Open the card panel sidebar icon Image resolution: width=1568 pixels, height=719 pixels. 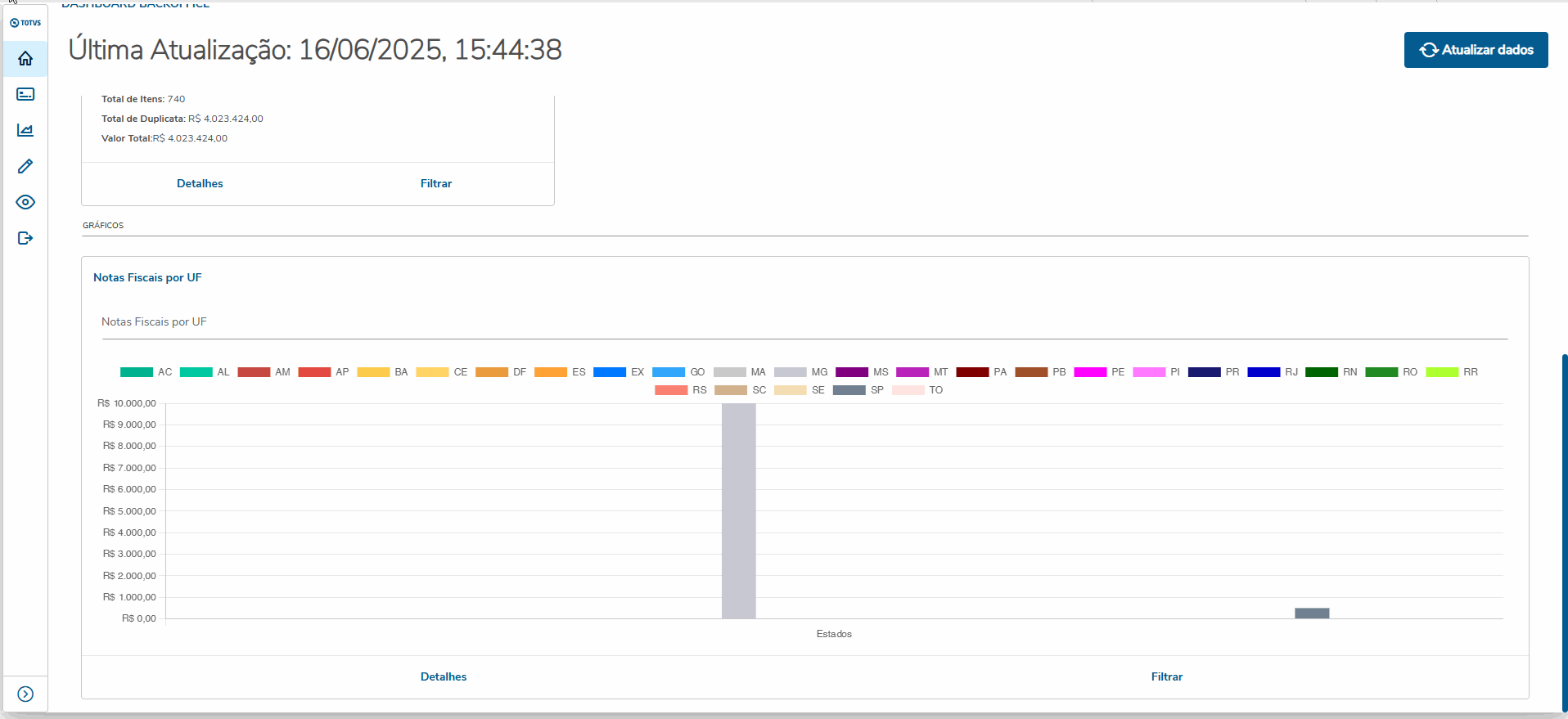tap(25, 95)
